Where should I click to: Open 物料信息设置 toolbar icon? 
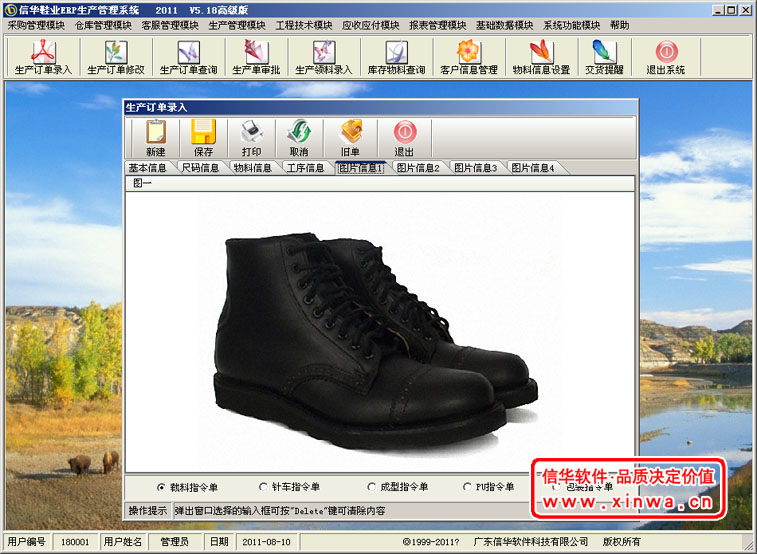pos(541,57)
